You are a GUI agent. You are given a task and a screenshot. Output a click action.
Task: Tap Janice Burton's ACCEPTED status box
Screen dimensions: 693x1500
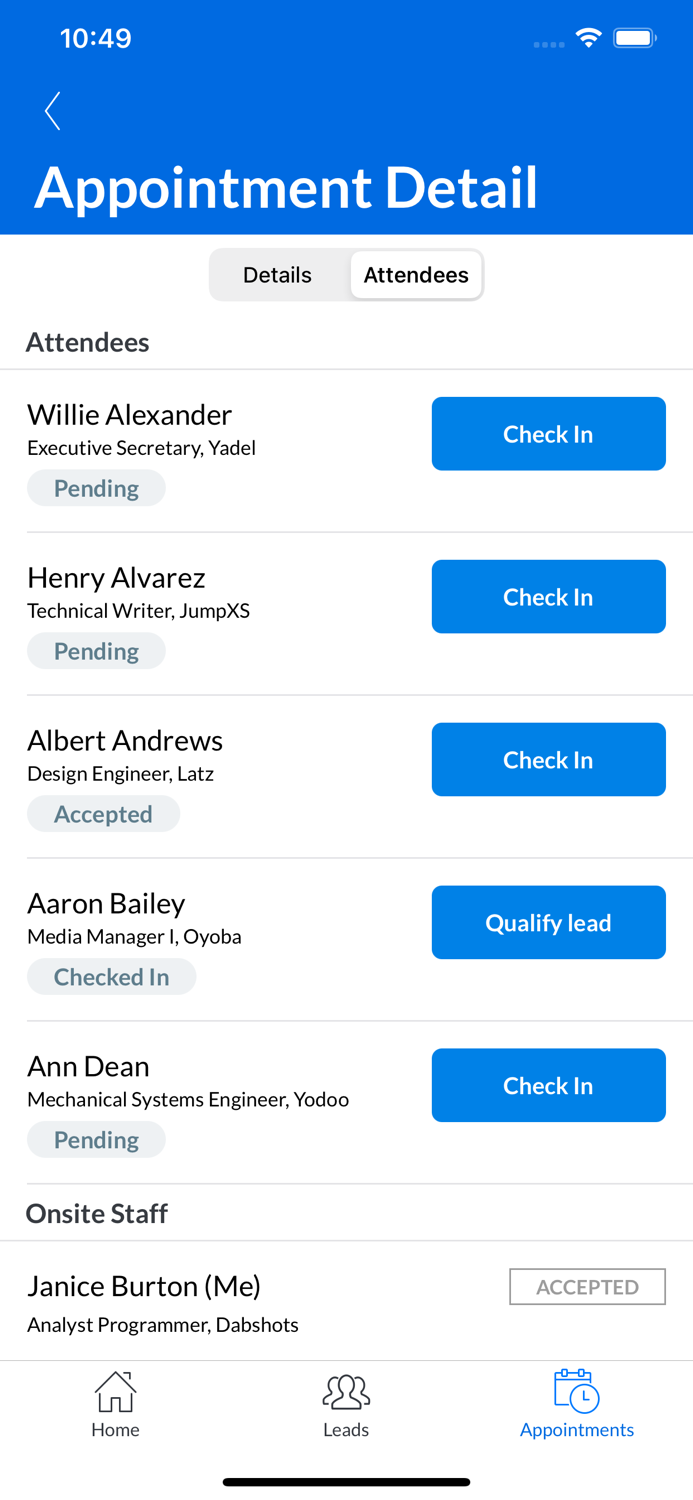587,1286
